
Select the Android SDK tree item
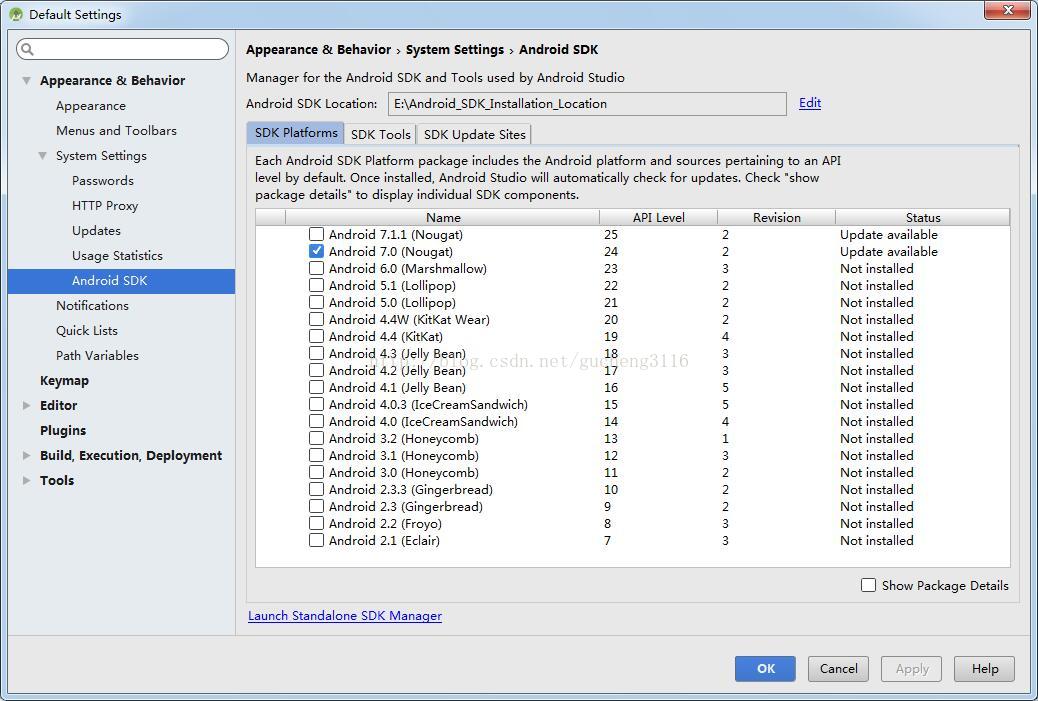[121, 281]
